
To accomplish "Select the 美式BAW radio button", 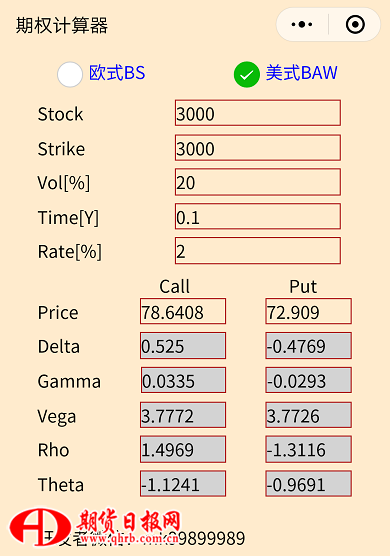I will coord(247,74).
